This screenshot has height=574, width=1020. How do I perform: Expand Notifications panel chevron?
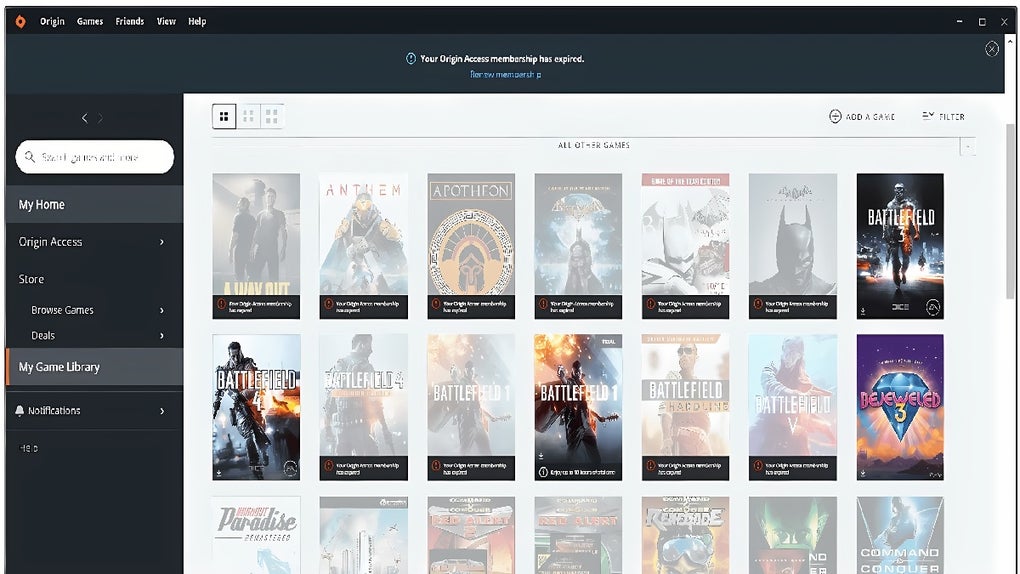point(162,411)
